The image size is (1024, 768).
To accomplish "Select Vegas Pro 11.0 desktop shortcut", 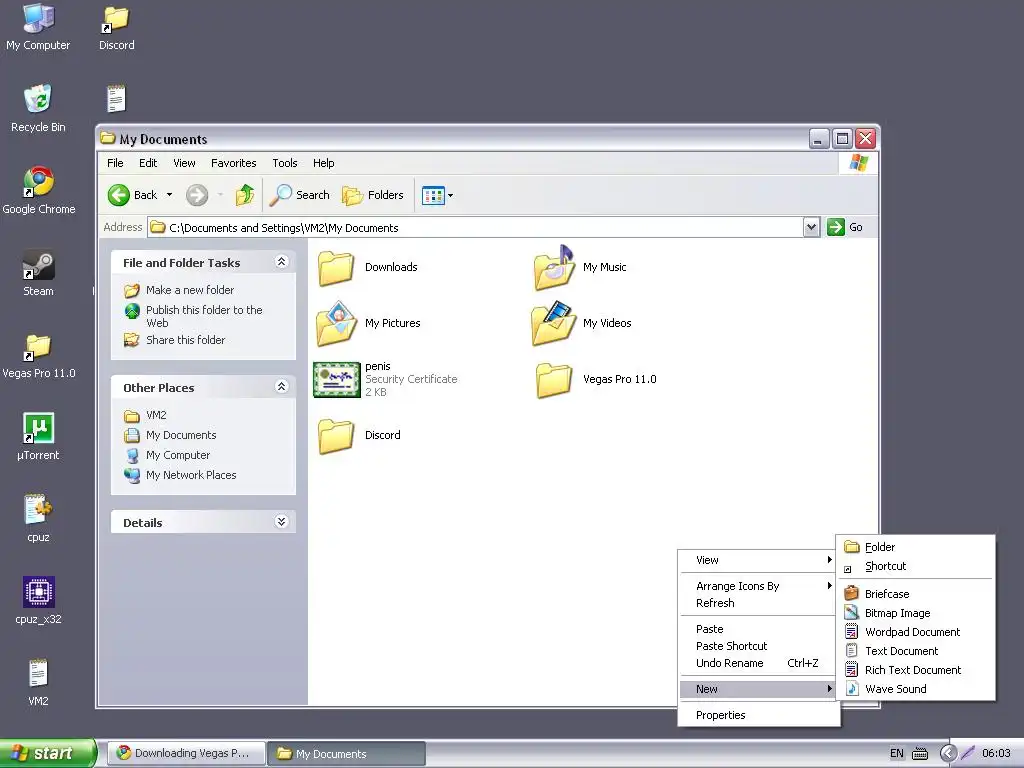I will 39,355.
